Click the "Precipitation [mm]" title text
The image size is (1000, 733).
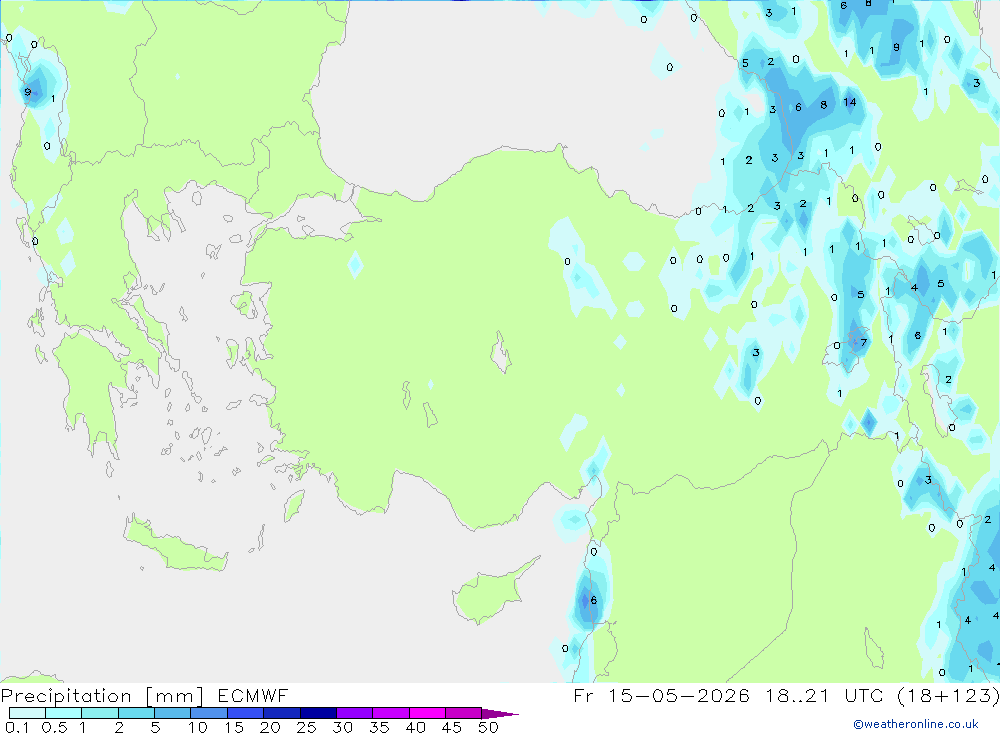pos(102,696)
